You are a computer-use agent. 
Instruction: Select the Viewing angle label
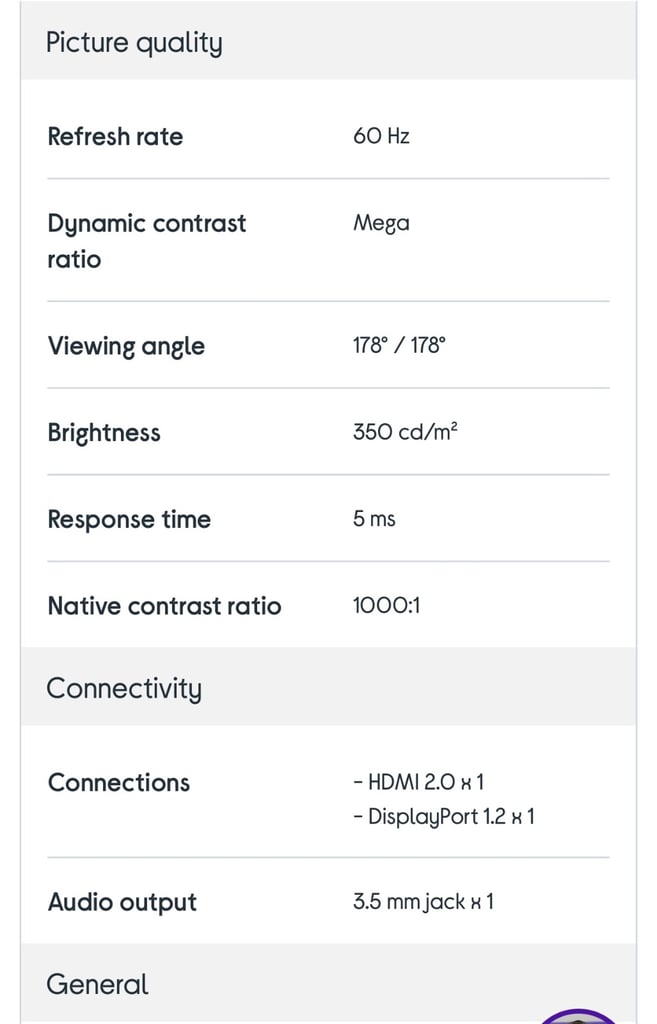click(126, 346)
